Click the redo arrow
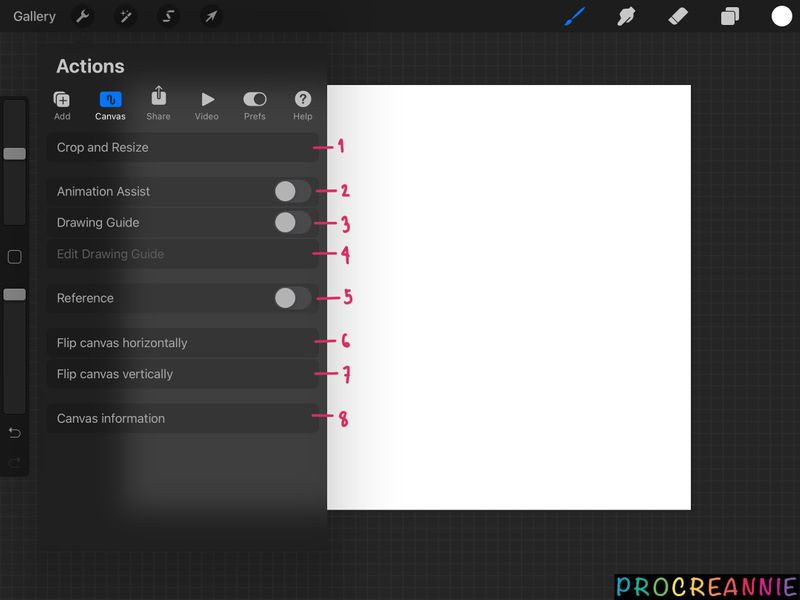800x600 pixels. (14, 463)
